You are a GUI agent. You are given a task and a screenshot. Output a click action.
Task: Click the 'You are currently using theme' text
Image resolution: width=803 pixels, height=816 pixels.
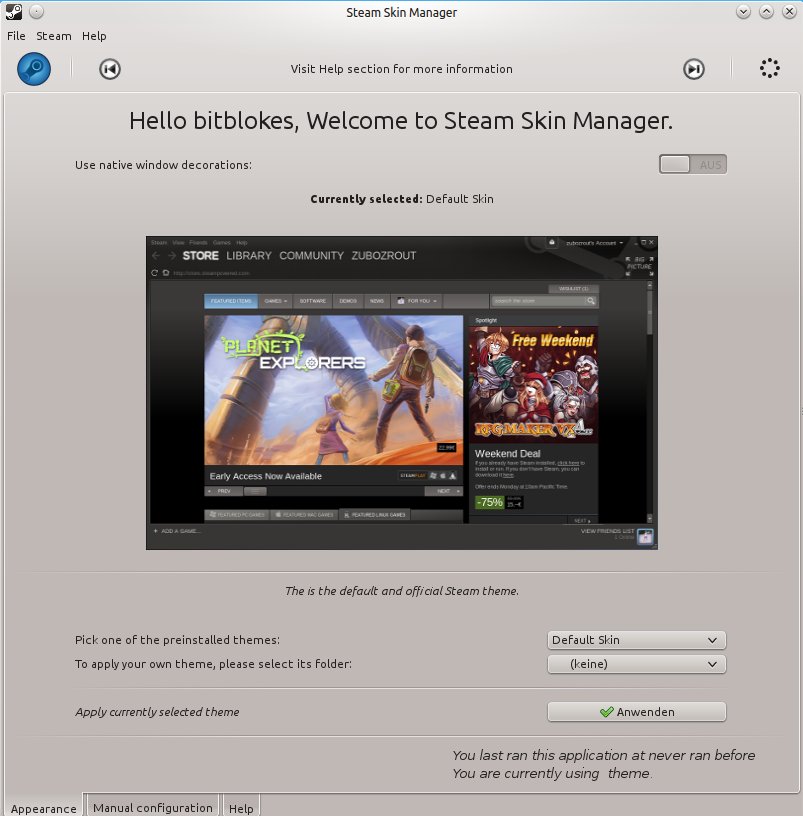pos(552,773)
